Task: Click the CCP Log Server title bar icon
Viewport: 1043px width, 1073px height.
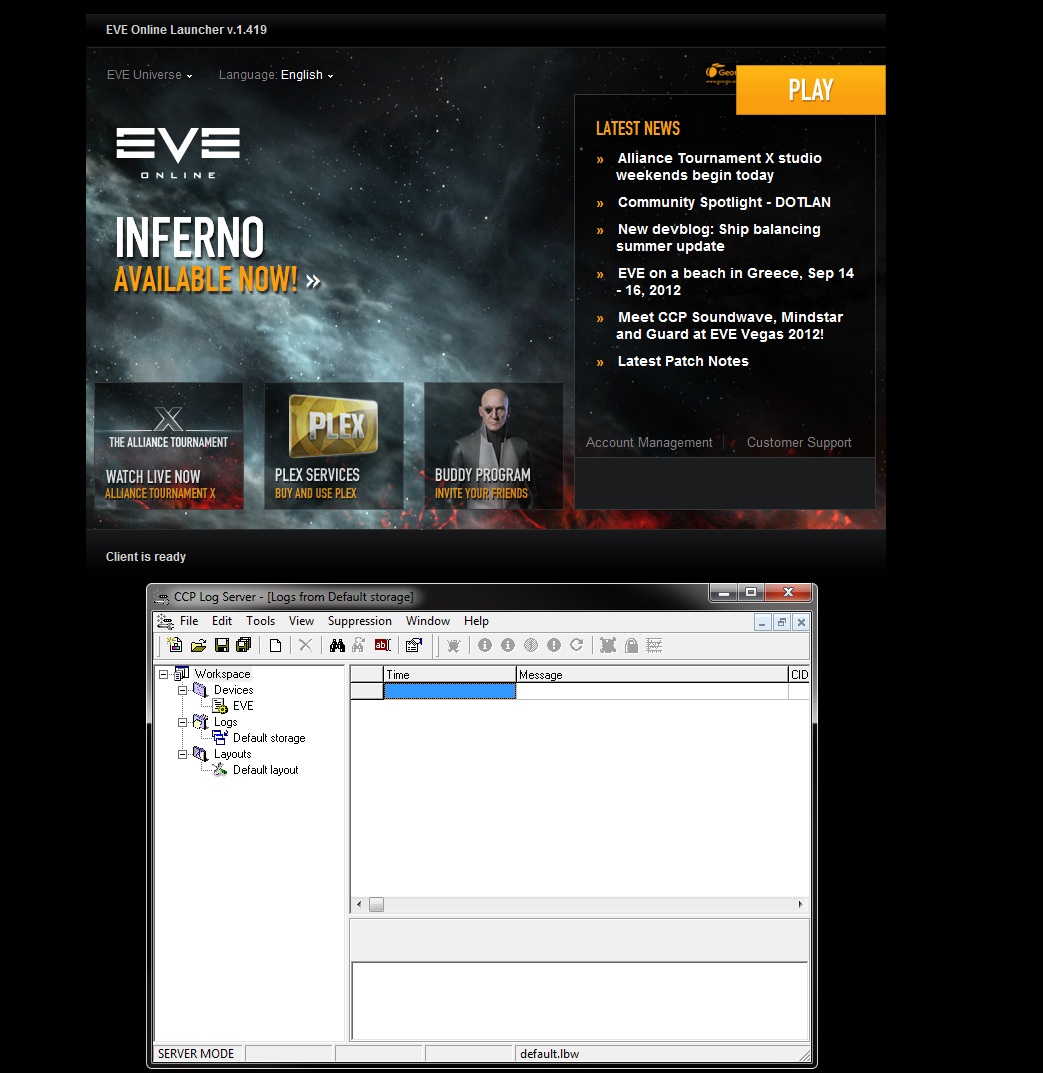Action: (162, 597)
